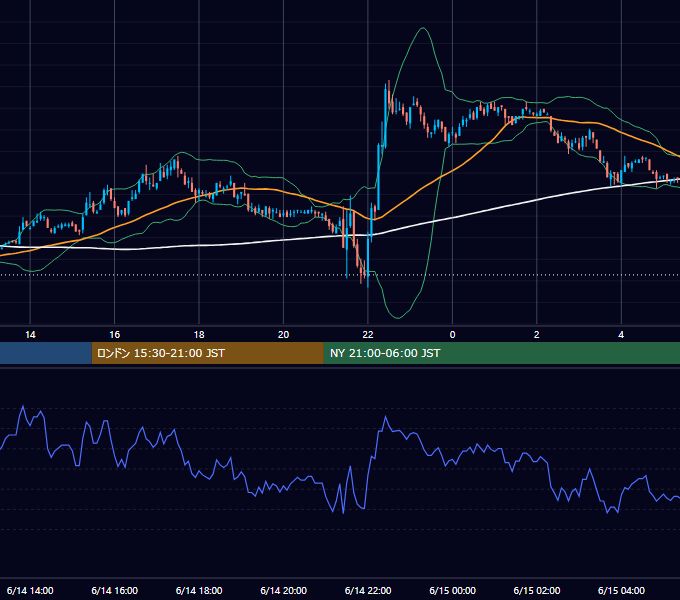Click the 22 hour label on price chart axis
The width and height of the screenshot is (680, 600).
368,335
